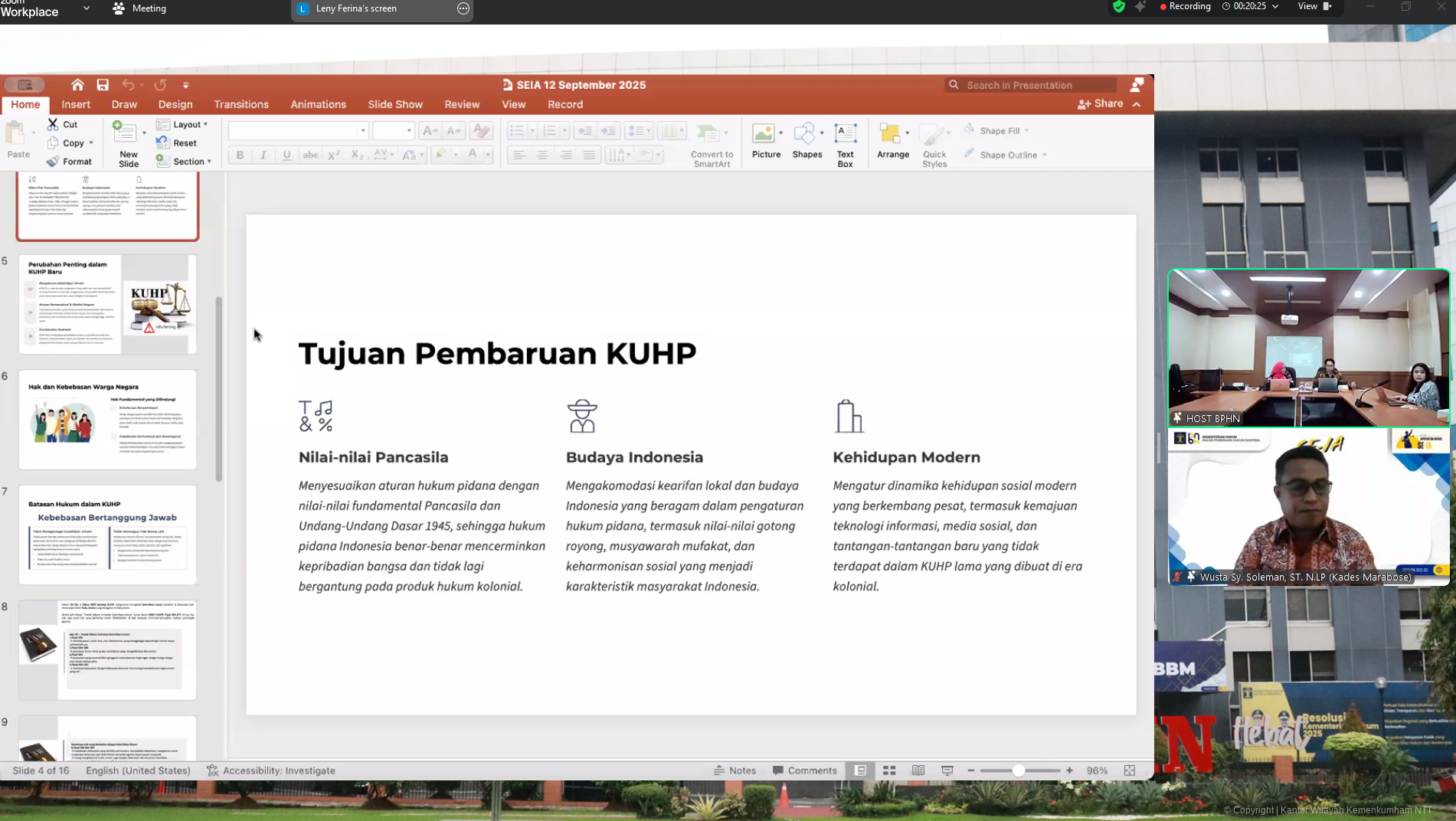Switch to Slide Sorter view icon
Viewport: 1456px width, 821px height.
(x=889, y=770)
